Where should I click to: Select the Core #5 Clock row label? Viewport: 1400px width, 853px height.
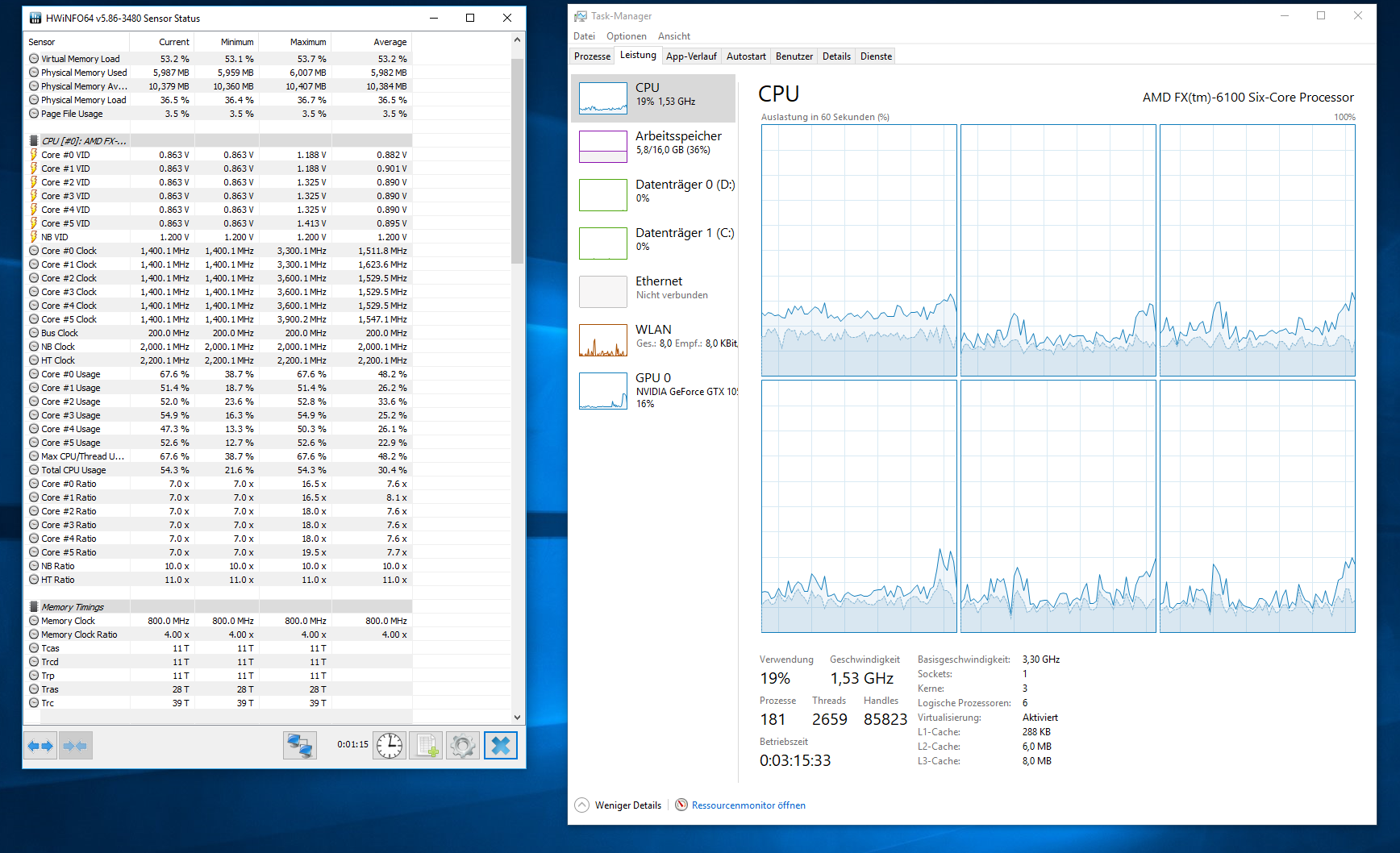69,319
